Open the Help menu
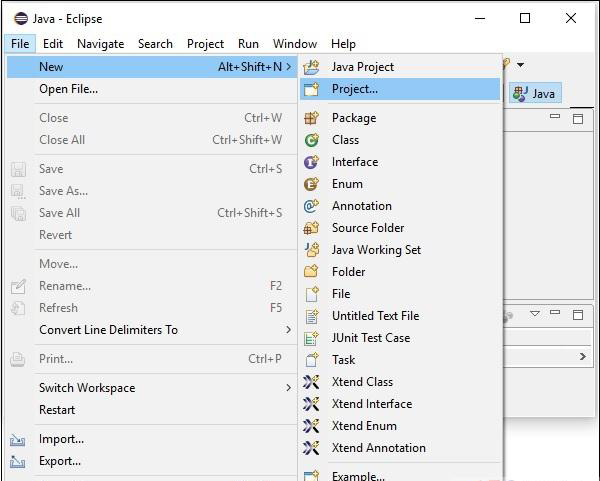 (344, 44)
